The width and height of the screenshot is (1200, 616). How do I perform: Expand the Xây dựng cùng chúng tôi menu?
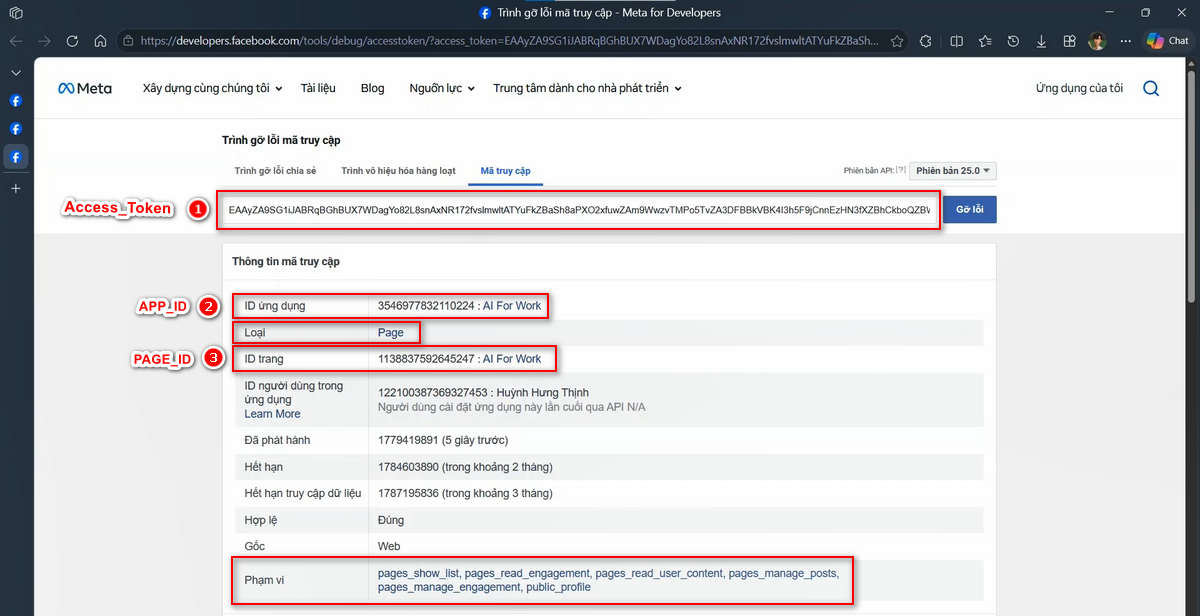pos(212,88)
